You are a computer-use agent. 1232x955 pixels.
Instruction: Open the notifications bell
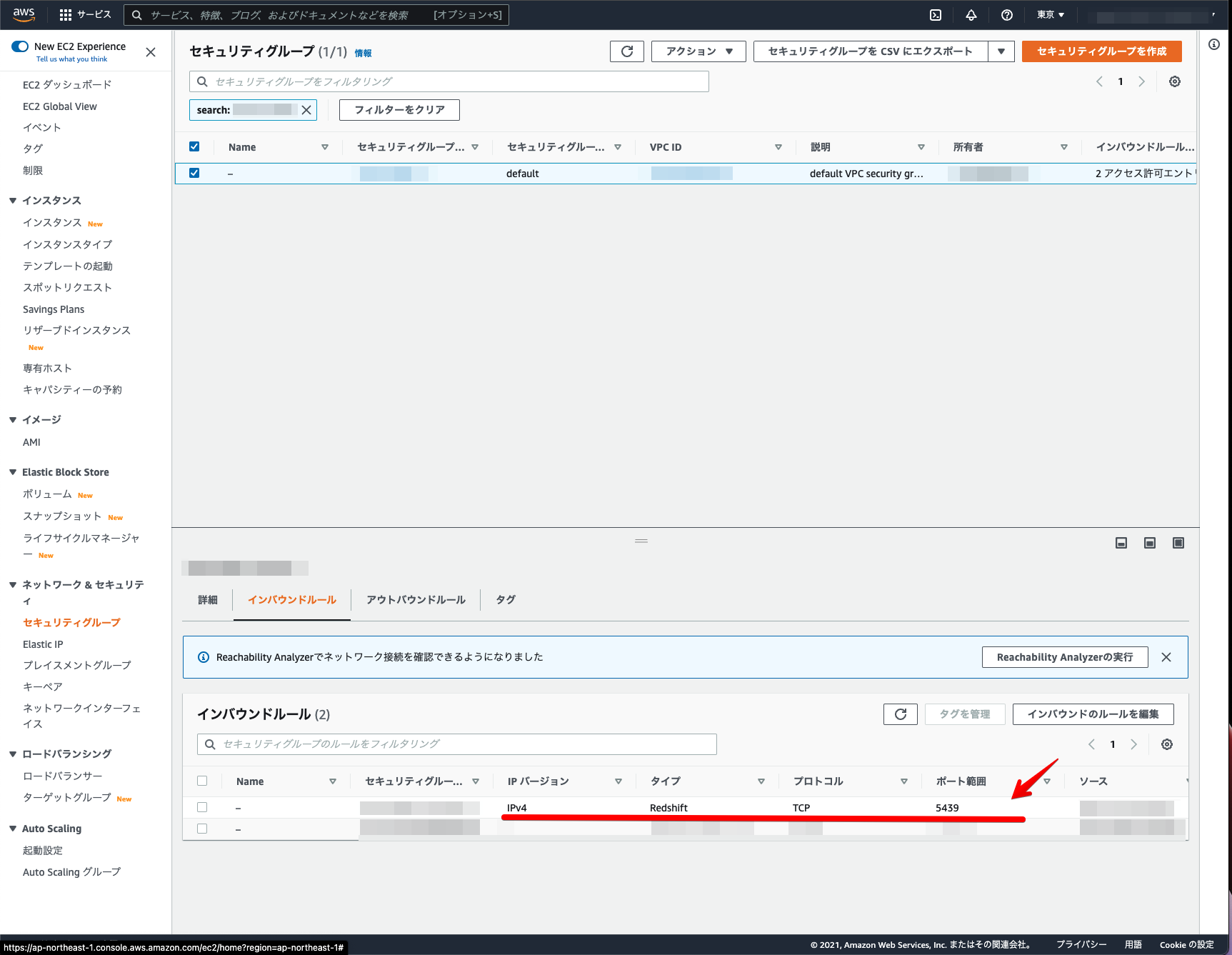point(971,14)
